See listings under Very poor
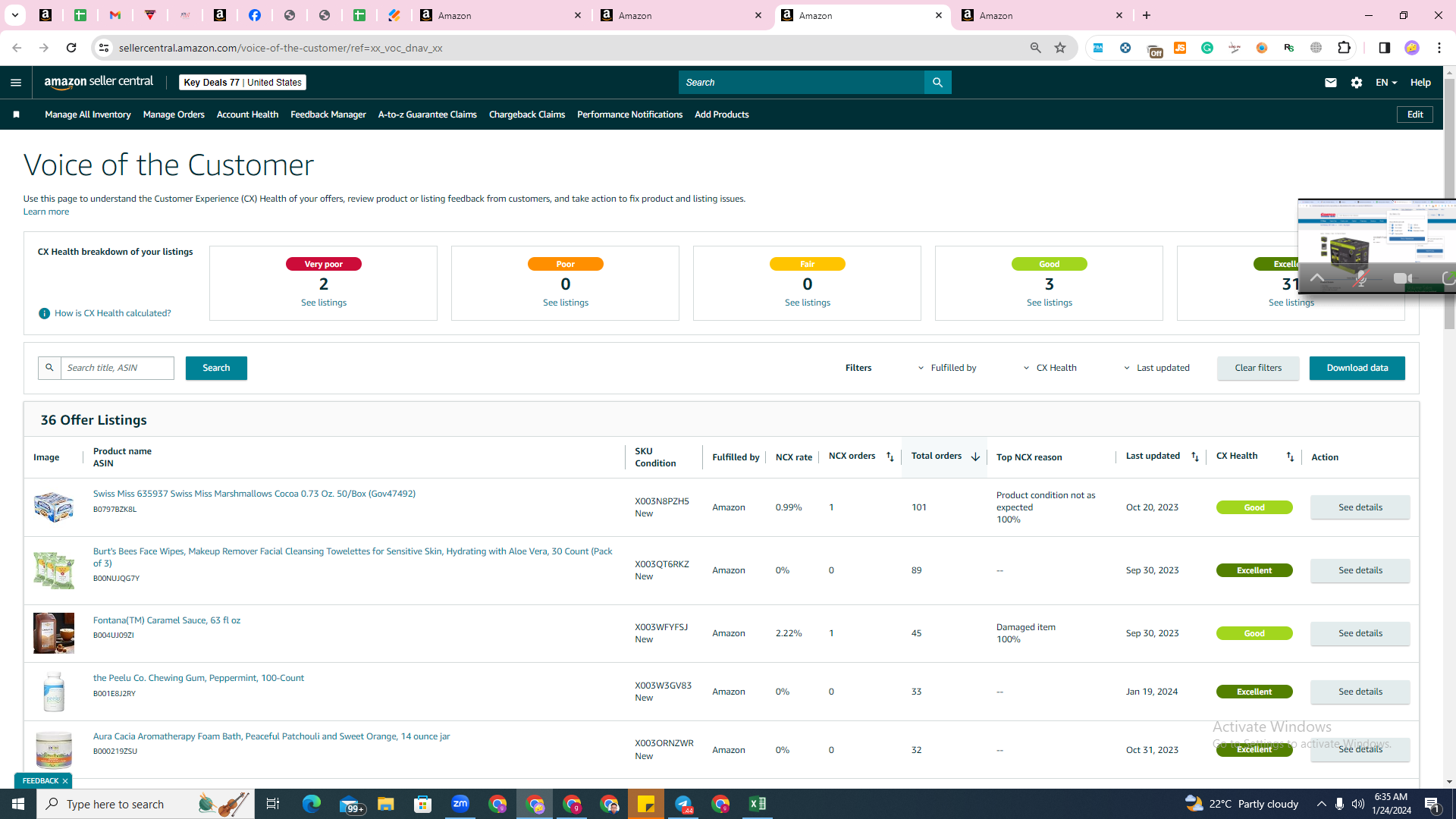 click(x=324, y=303)
